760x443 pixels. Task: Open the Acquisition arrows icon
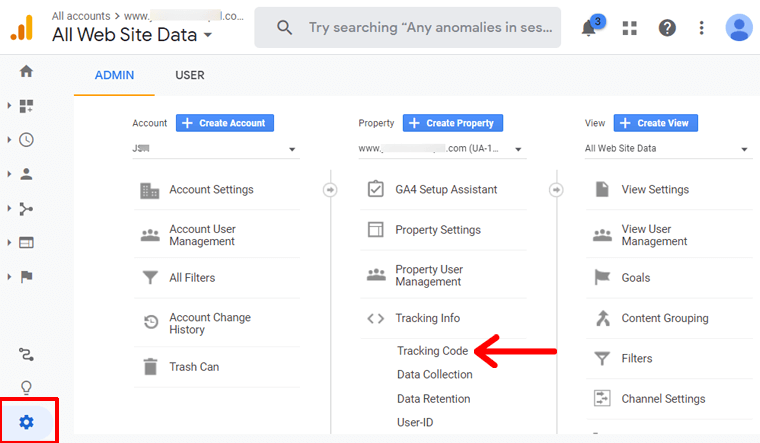tap(26, 209)
